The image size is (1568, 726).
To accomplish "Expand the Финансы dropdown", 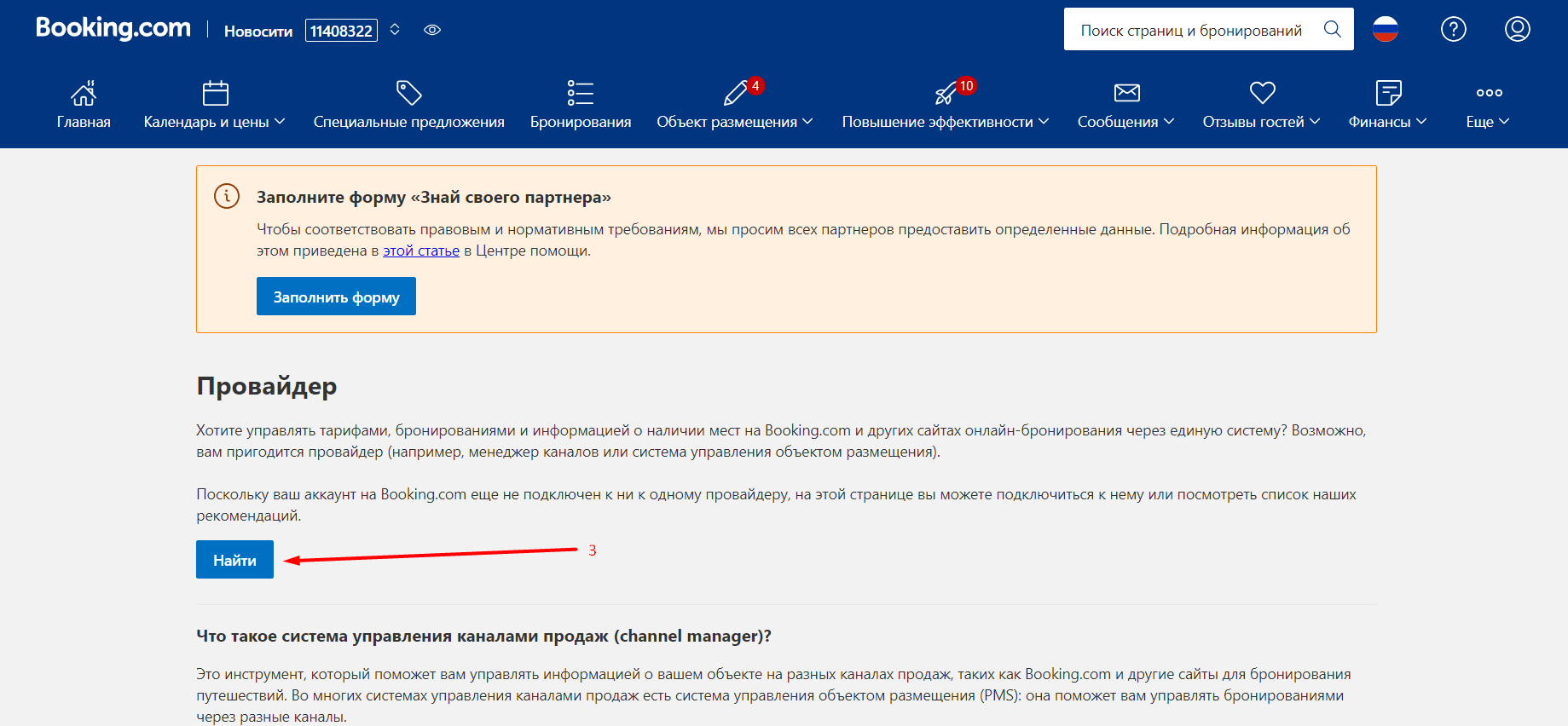I will (x=1387, y=122).
